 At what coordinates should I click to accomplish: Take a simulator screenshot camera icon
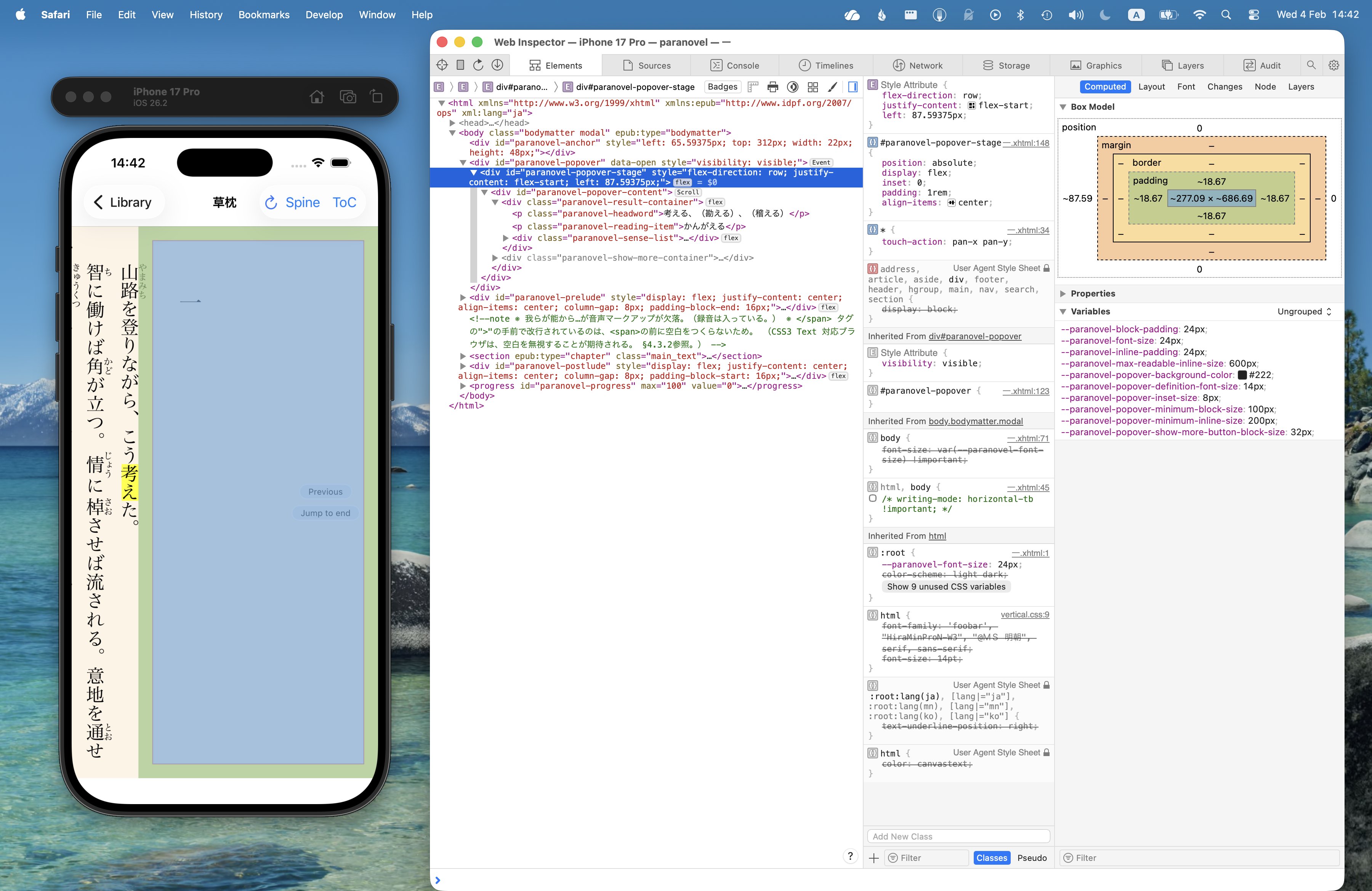click(x=348, y=97)
